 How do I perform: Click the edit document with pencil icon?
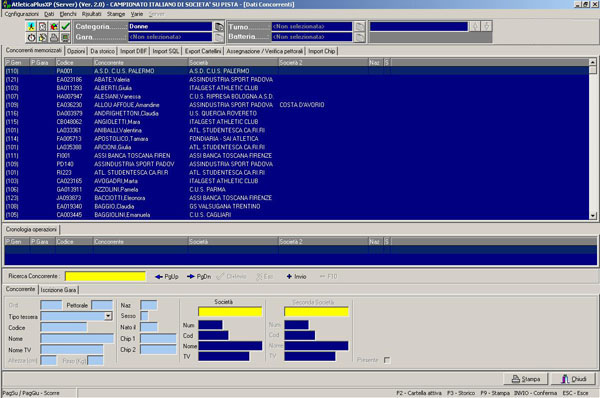pyautogui.click(x=42, y=37)
